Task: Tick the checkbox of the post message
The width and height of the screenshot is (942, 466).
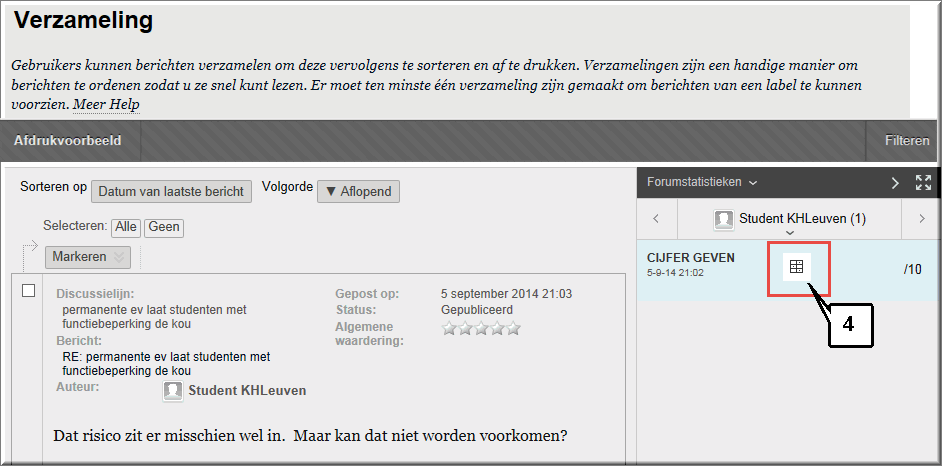Action: click(x=28, y=291)
